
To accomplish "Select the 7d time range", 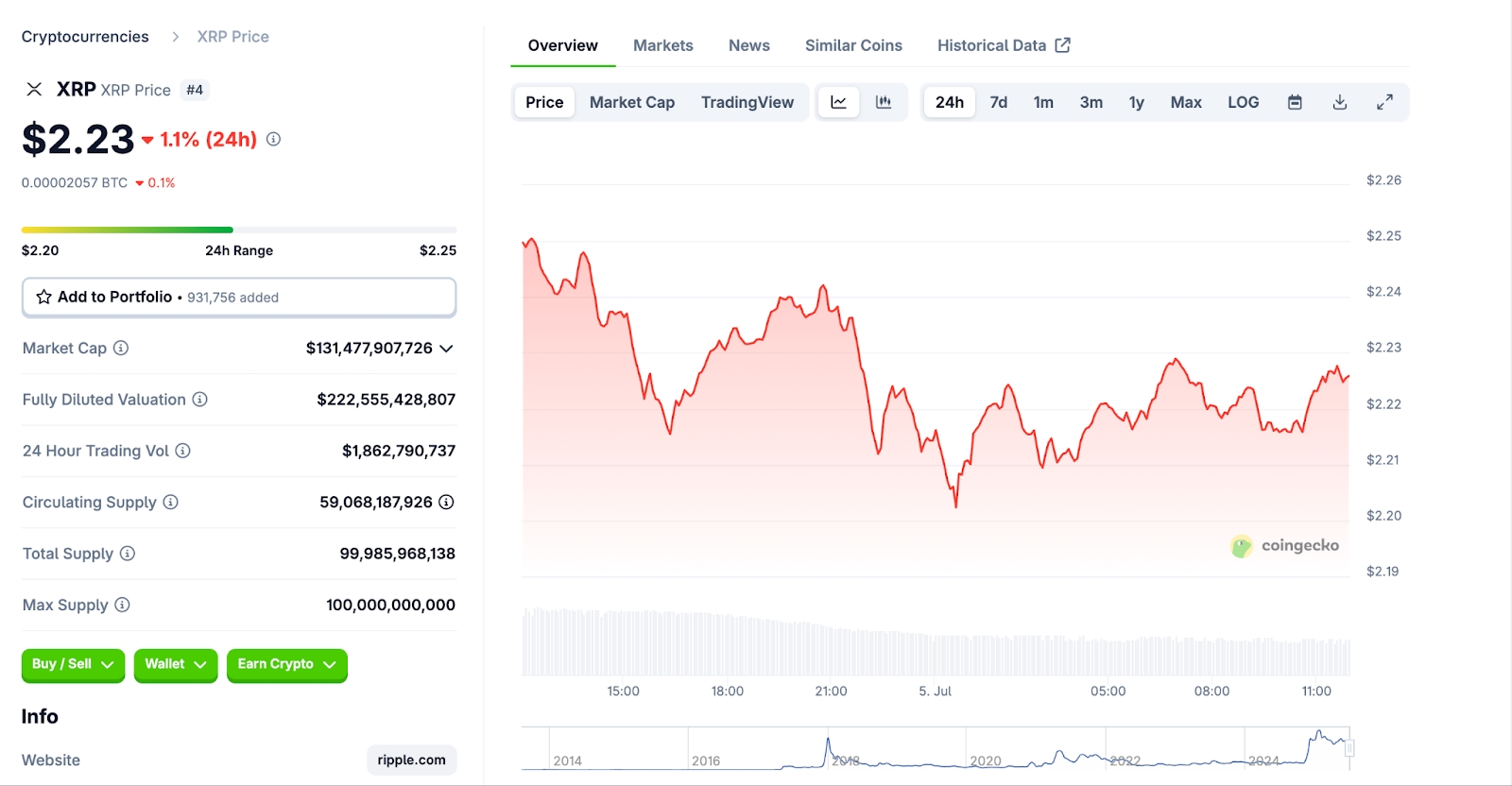I will (x=998, y=102).
